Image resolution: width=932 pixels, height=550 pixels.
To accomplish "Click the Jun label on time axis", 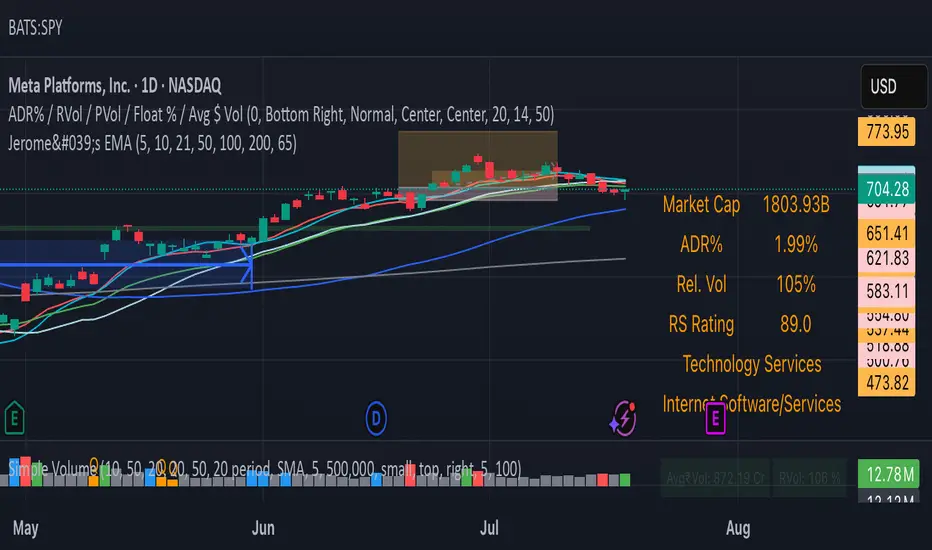I will pyautogui.click(x=263, y=528).
